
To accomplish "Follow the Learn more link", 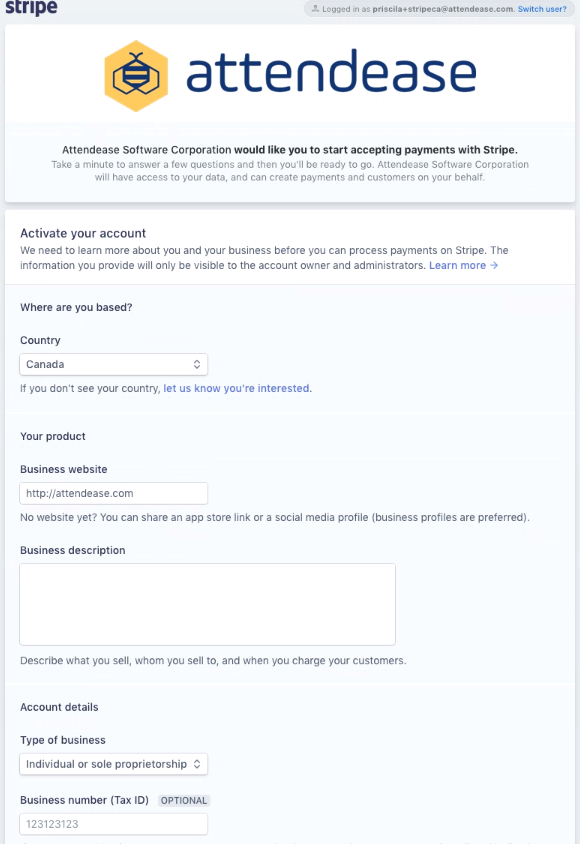I will 460,265.
